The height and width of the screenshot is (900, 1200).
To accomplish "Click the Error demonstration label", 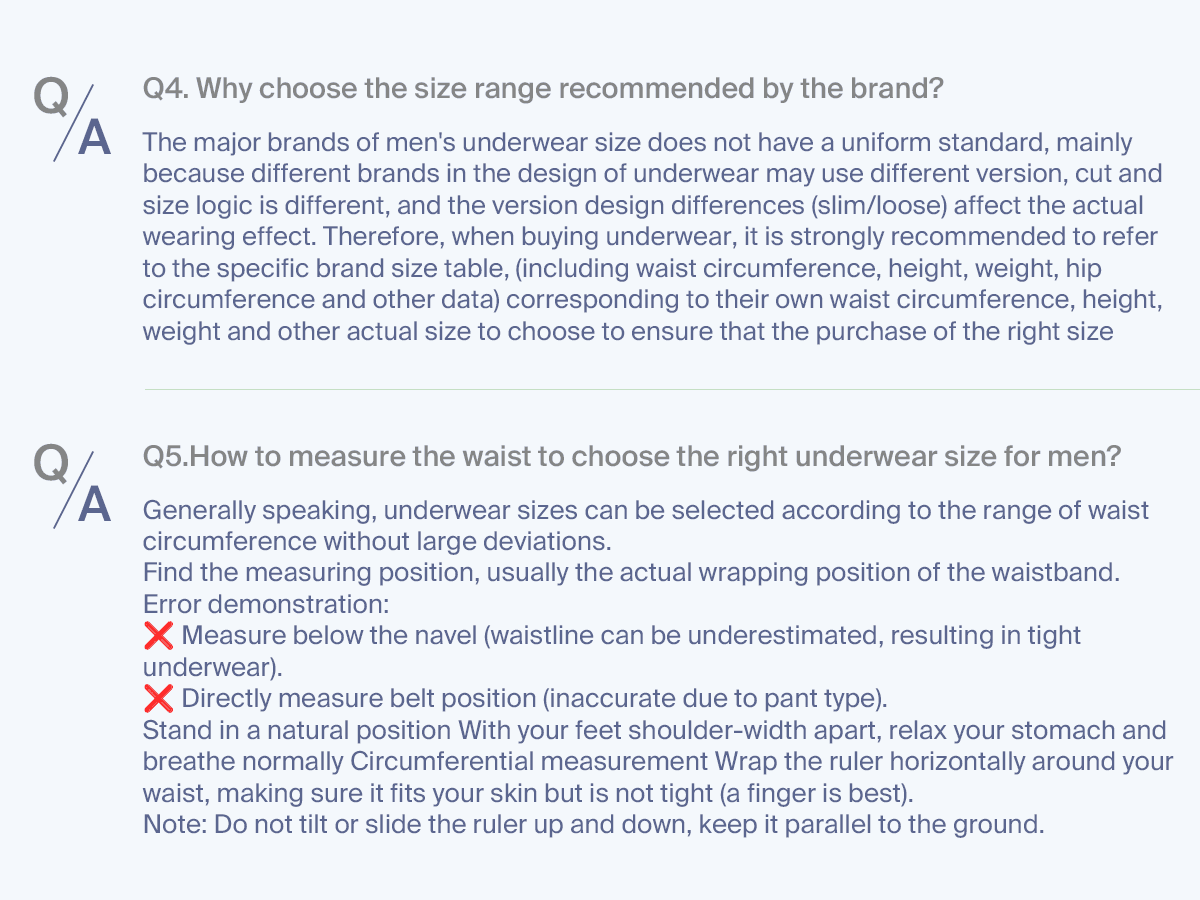I will tap(266, 604).
